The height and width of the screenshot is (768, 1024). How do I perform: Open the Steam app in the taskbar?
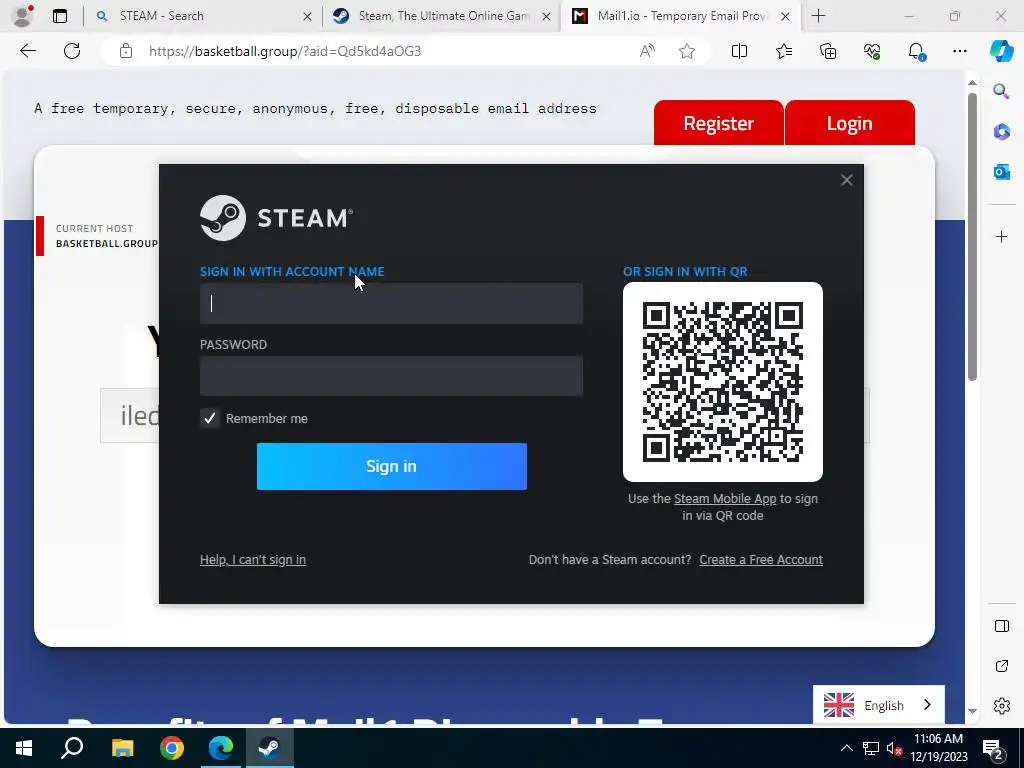tap(270, 748)
